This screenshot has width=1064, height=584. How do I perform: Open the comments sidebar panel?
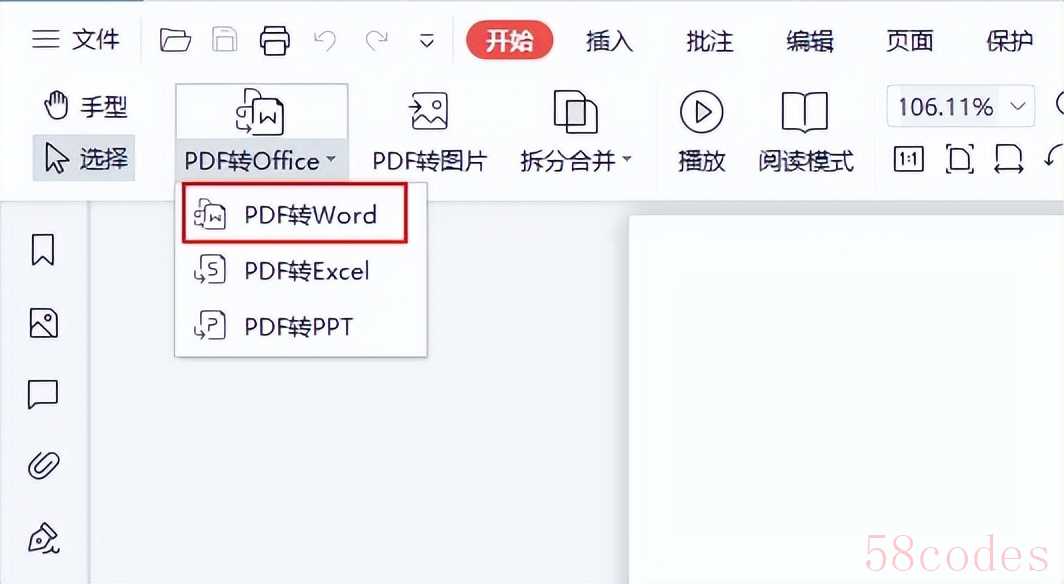(x=43, y=394)
